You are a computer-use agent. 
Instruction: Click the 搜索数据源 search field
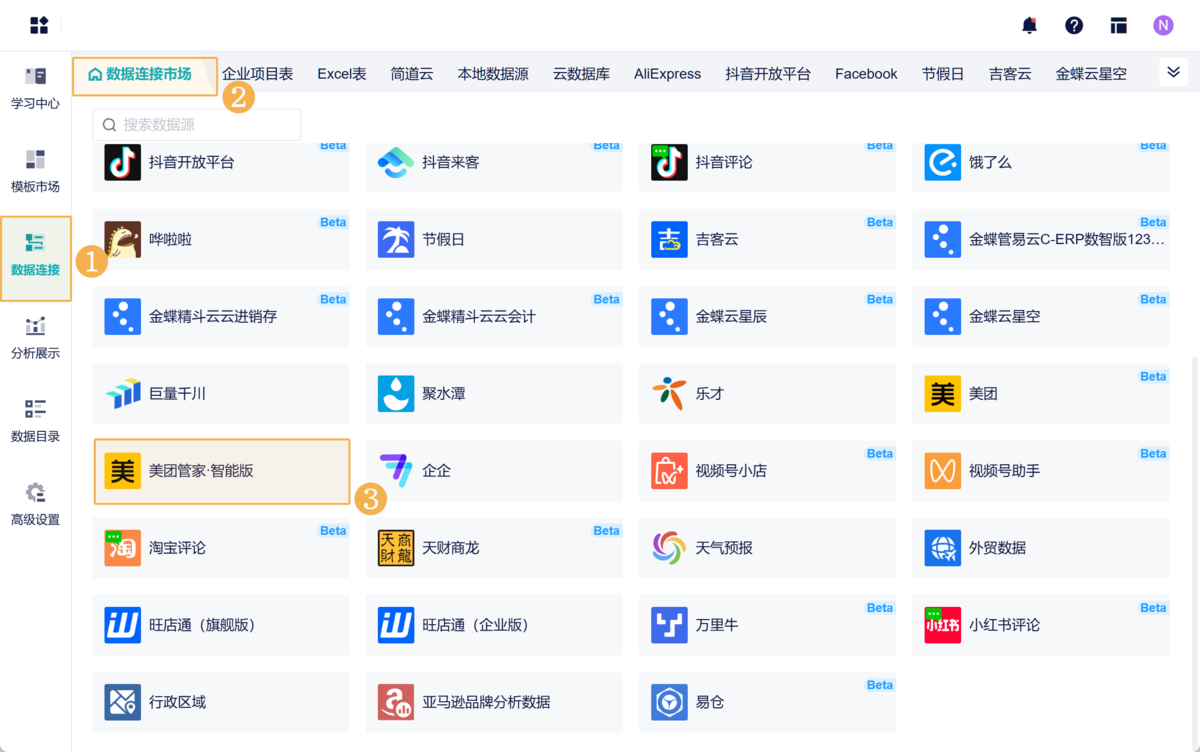tap(197, 125)
